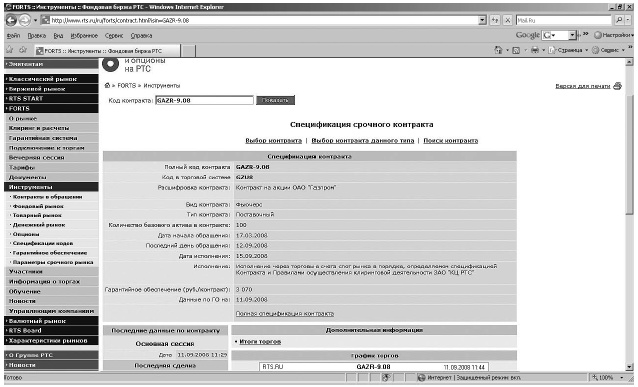Expand Валютный рынок sidebar section
The image size is (638, 387).
(x=51, y=321)
